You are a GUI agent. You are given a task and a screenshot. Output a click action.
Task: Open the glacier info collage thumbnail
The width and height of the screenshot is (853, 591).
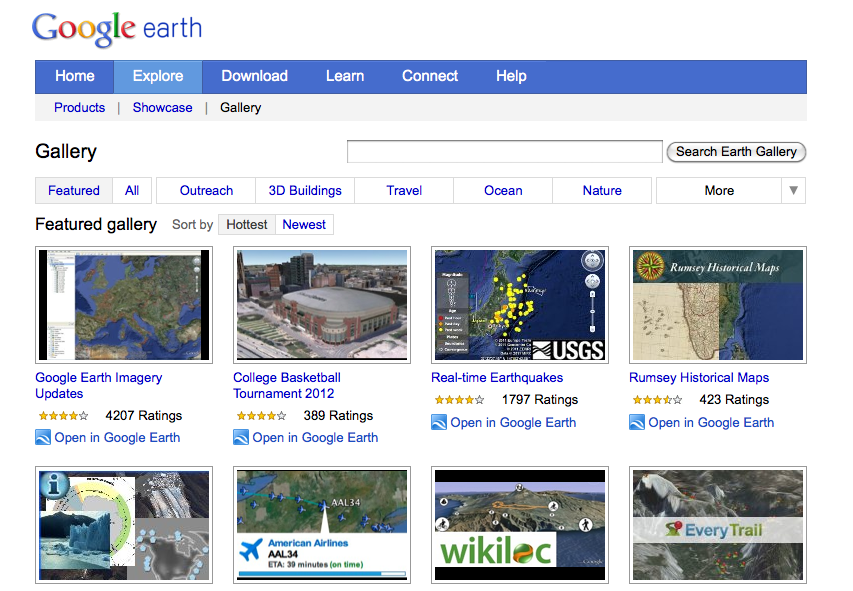(124, 525)
